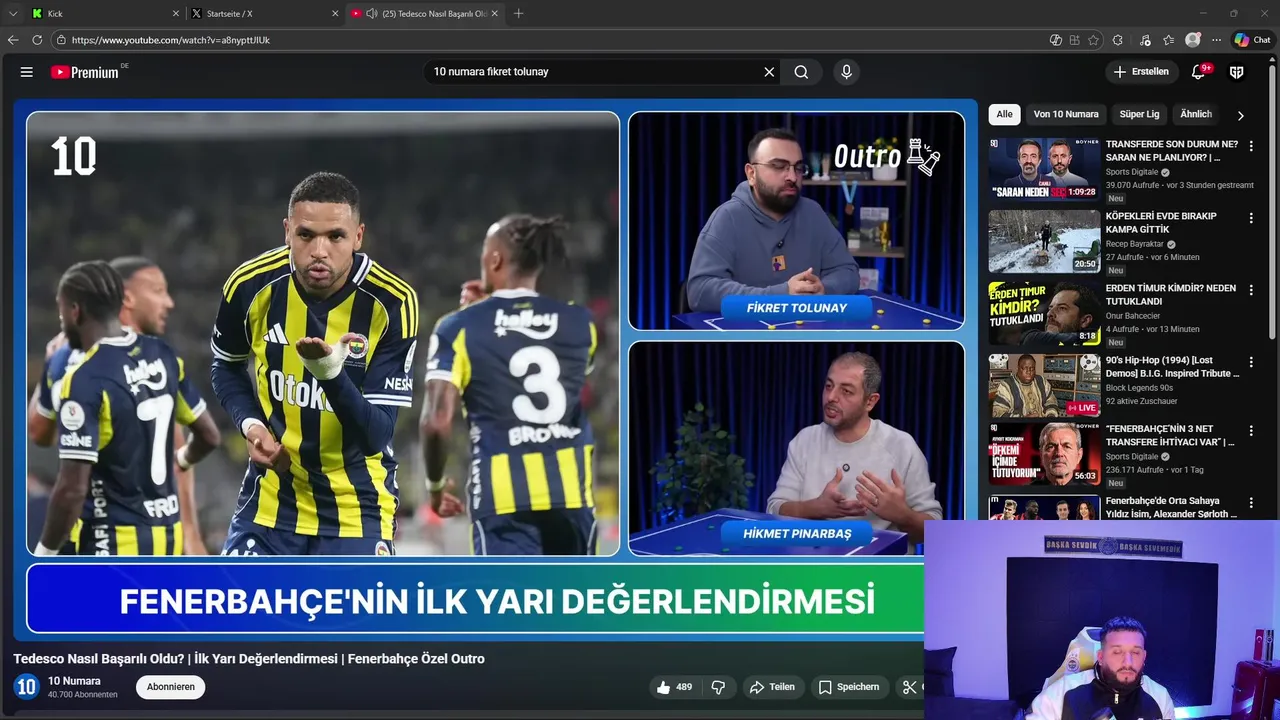
Task: Save the video with Speichern
Action: click(849, 687)
